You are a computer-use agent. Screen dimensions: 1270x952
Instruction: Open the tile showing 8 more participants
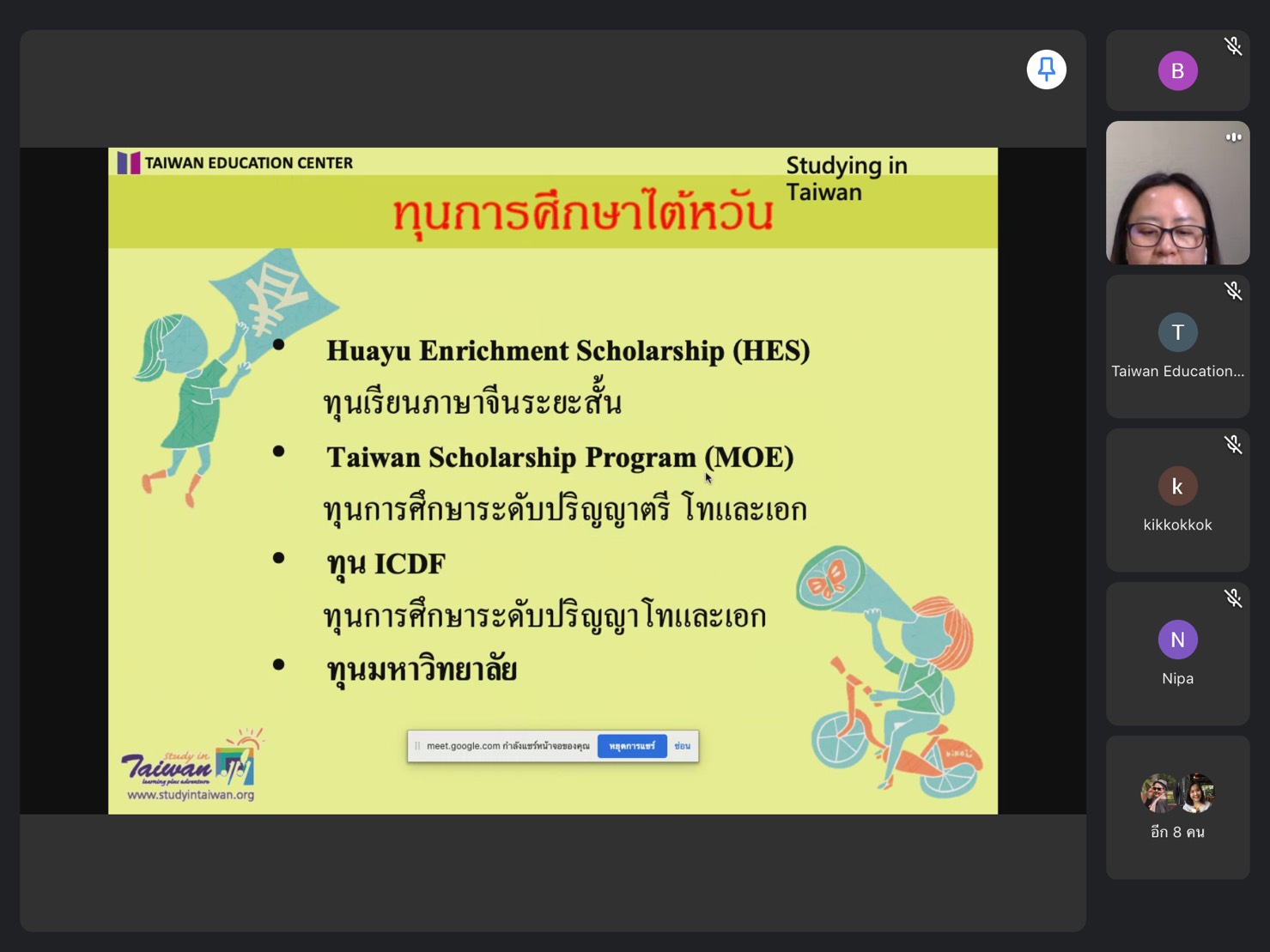1177,807
